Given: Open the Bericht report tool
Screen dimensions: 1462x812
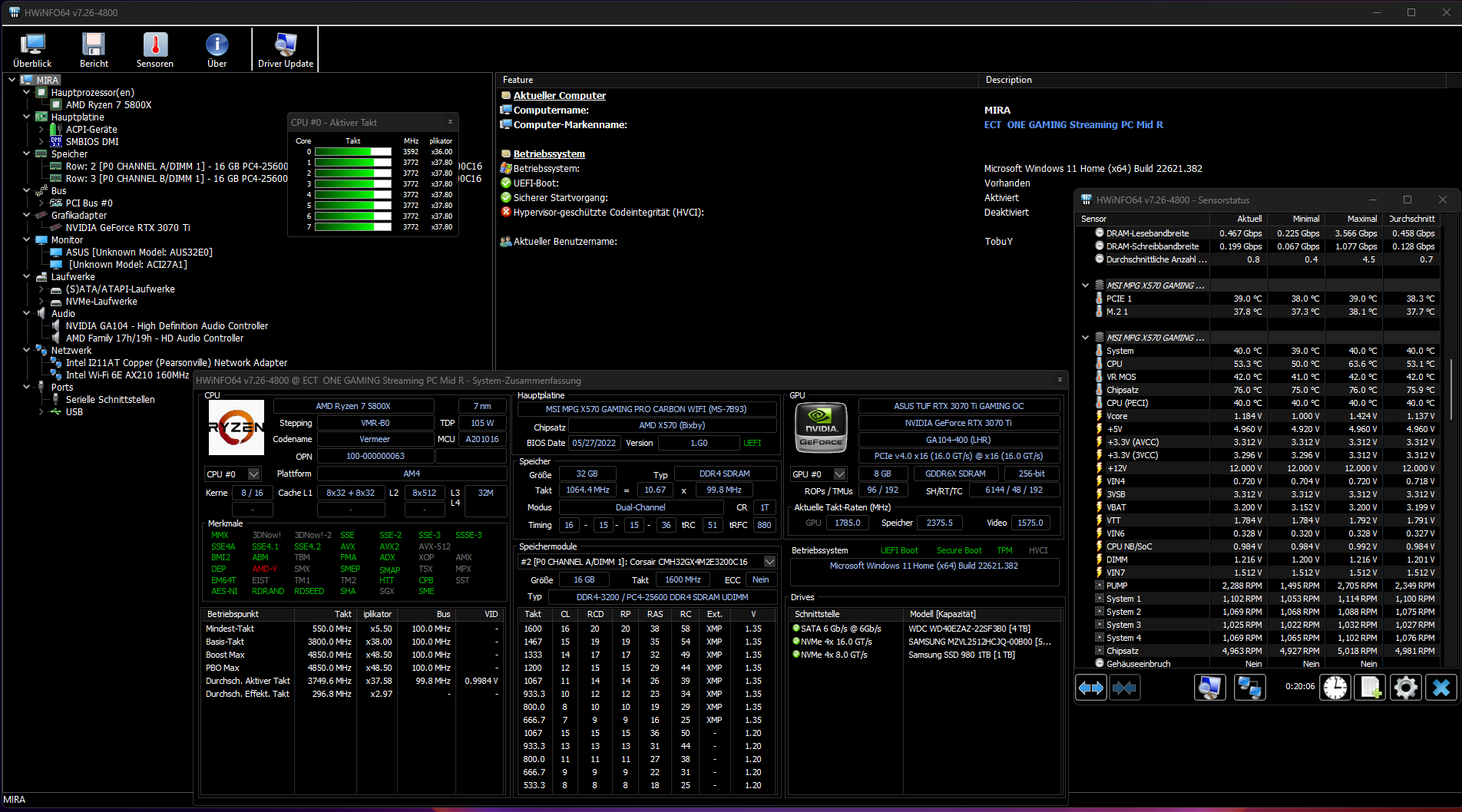Looking at the screenshot, I should pyautogui.click(x=94, y=51).
